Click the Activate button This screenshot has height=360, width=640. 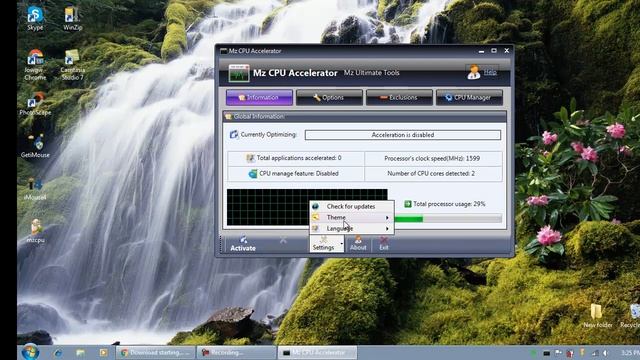(243, 244)
